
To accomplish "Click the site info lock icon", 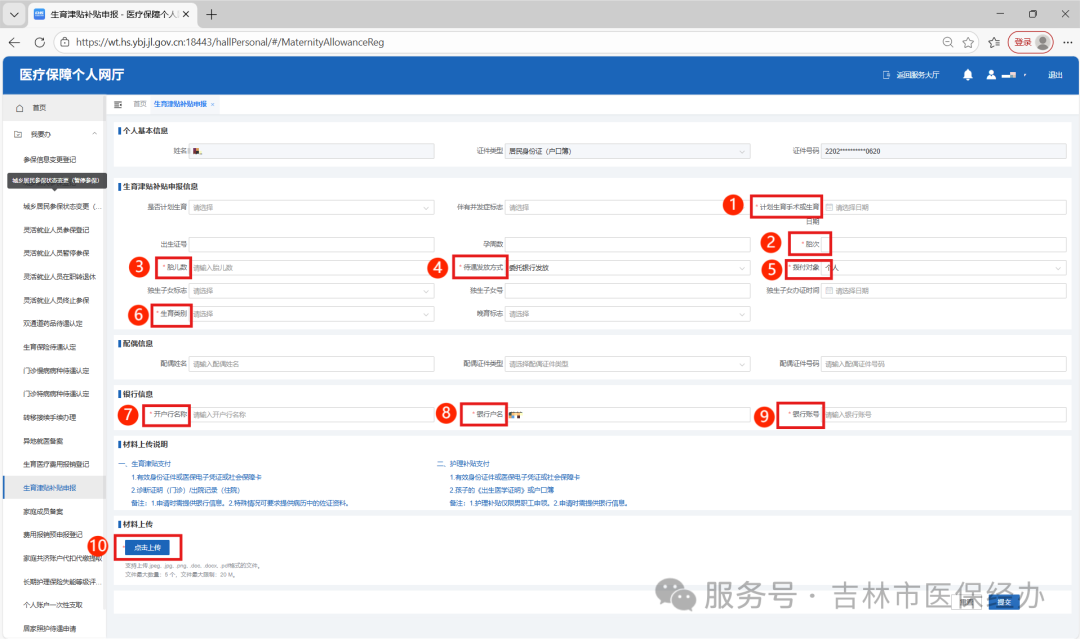I will coord(65,42).
